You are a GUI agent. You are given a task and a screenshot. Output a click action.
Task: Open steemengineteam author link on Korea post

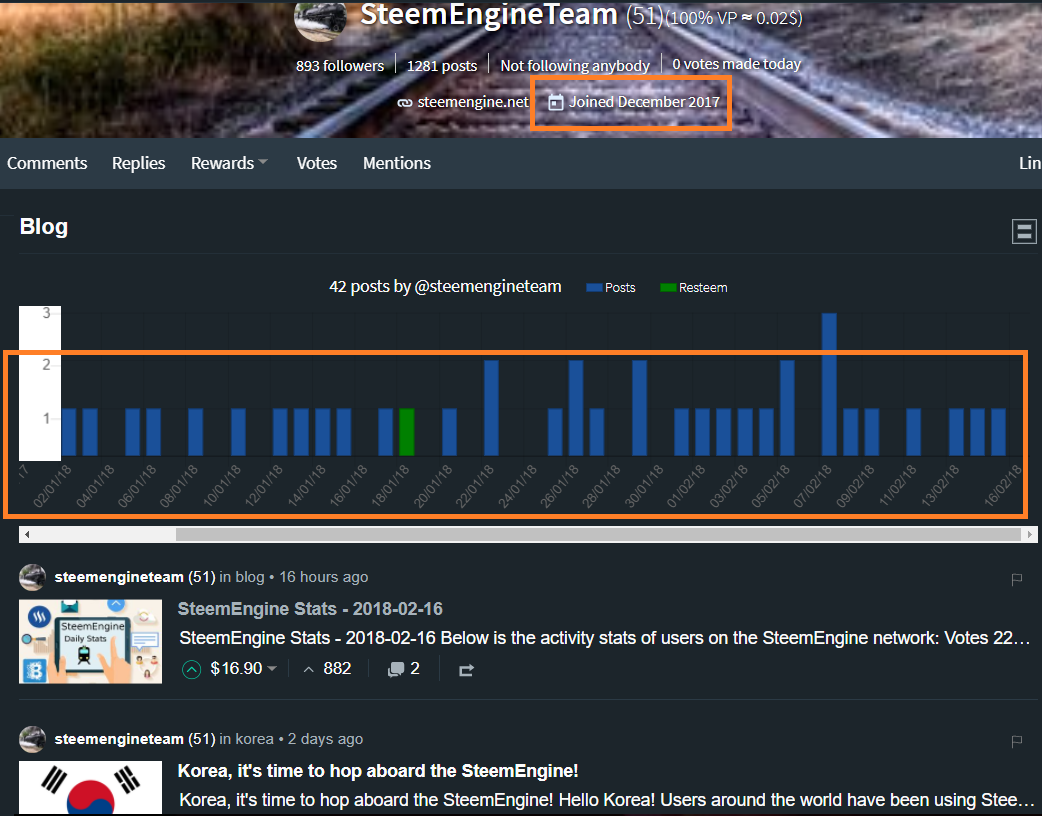coord(118,739)
